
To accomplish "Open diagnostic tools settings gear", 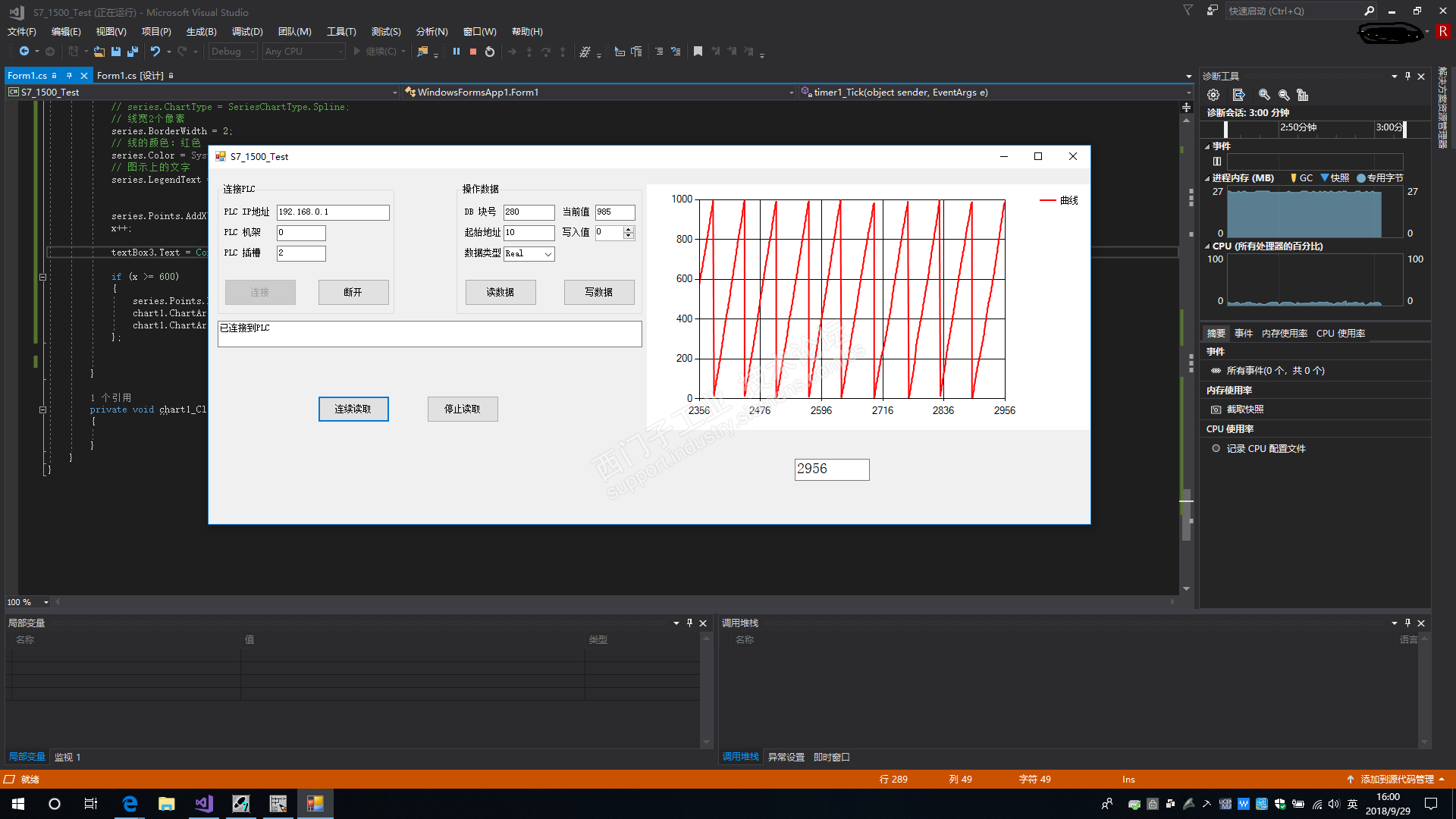I will pyautogui.click(x=1213, y=95).
